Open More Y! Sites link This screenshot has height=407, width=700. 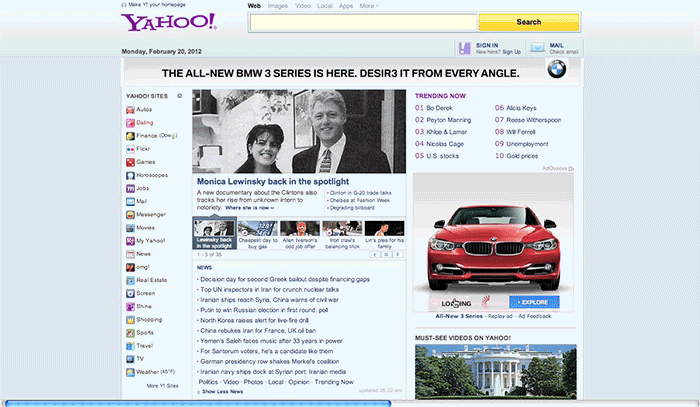[x=162, y=386]
